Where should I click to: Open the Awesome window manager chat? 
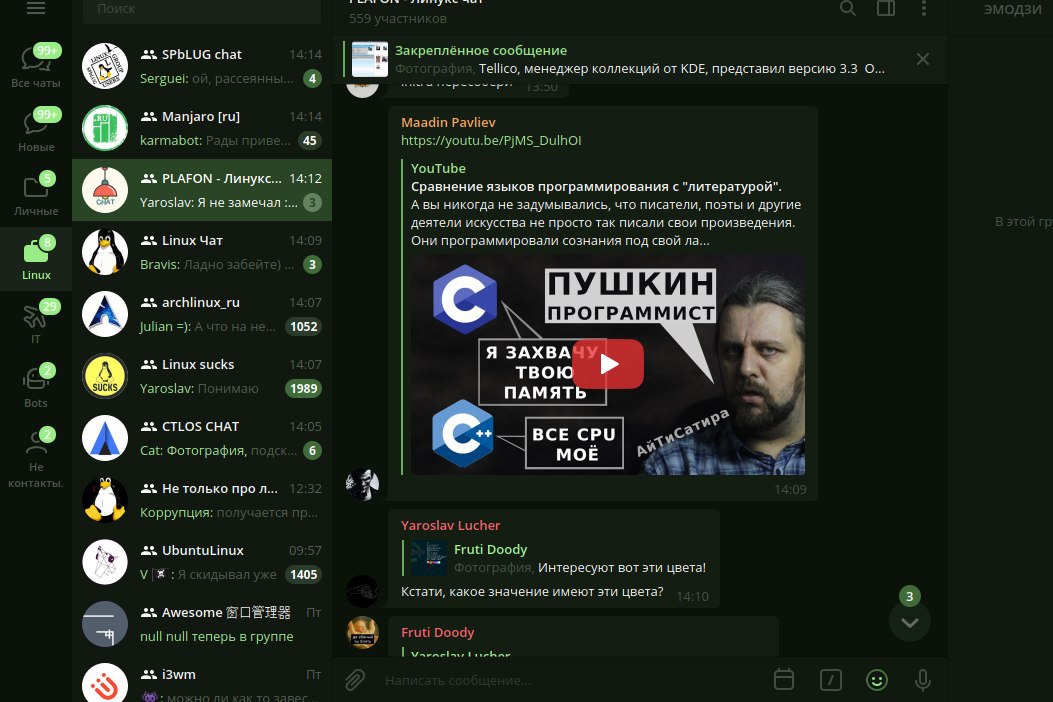point(201,624)
